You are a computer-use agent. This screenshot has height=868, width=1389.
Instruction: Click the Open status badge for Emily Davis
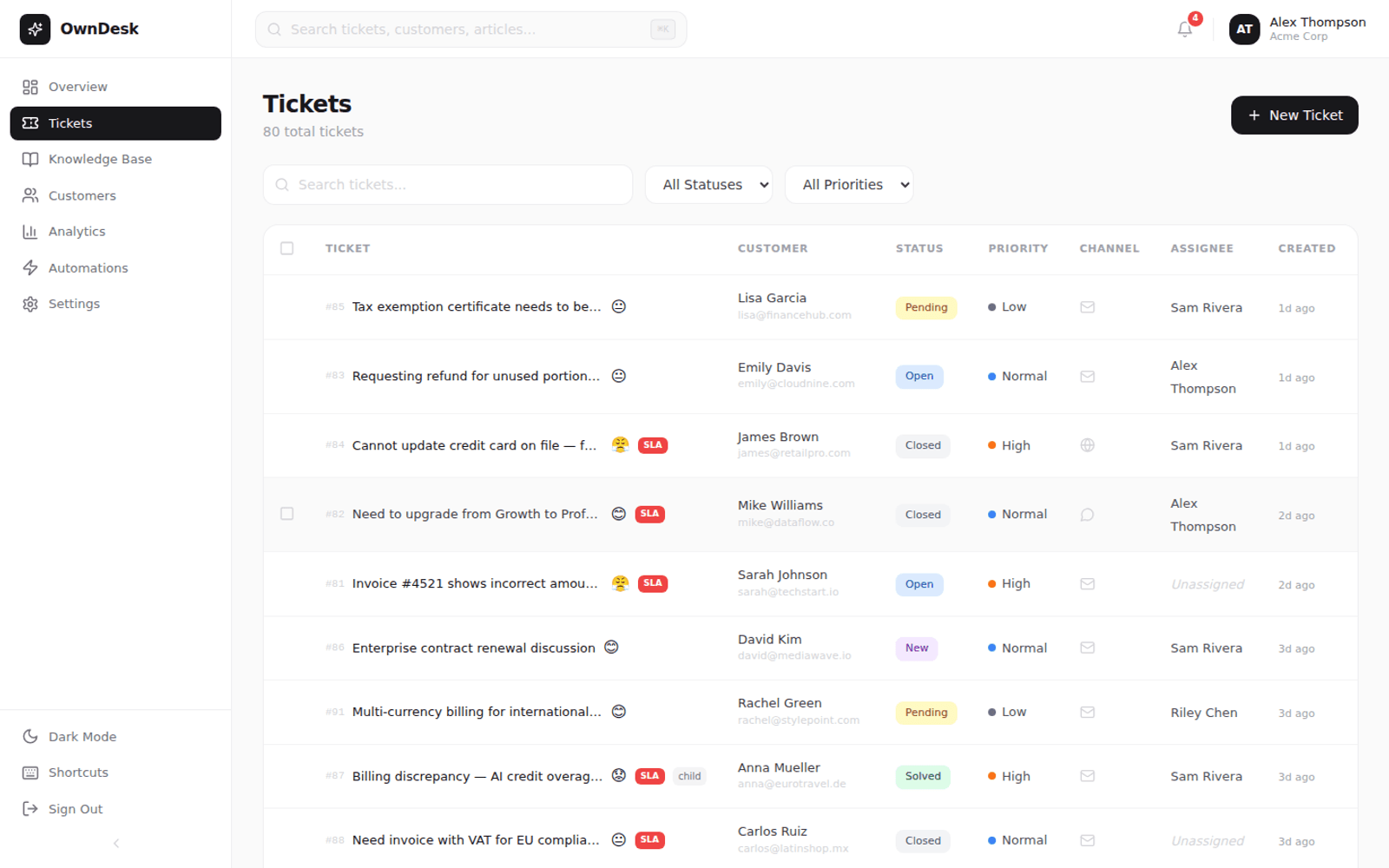coord(919,376)
